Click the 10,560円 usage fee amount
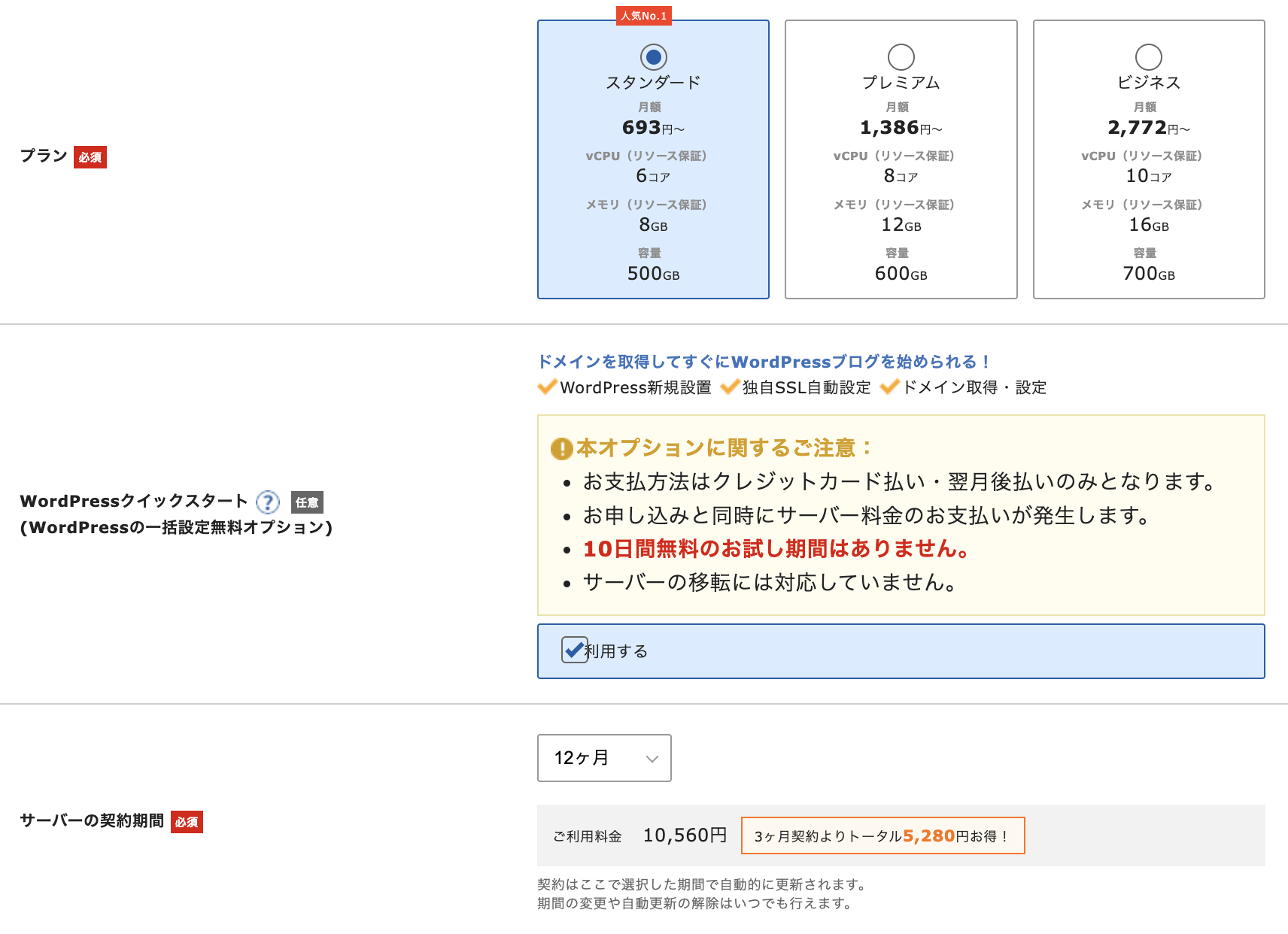This screenshot has width=1288, height=934. point(685,835)
